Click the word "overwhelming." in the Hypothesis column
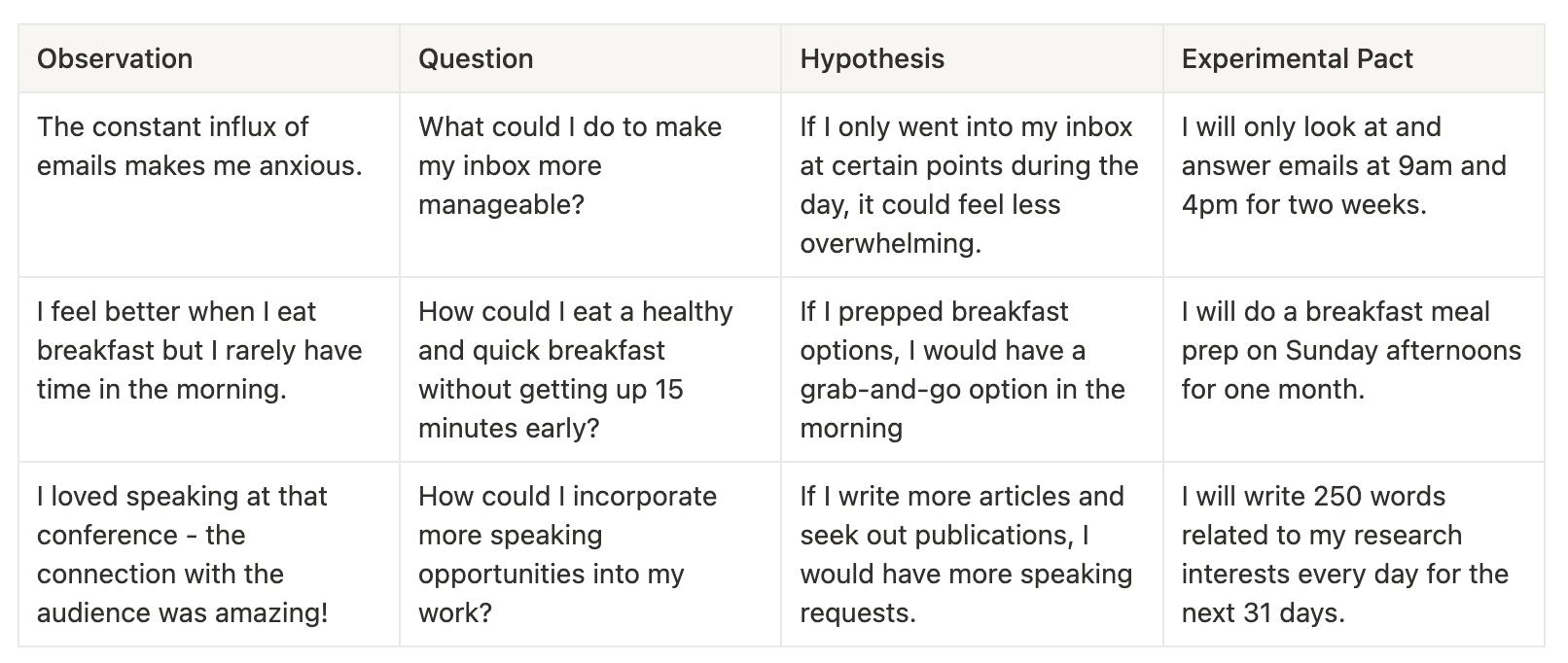 [x=890, y=243]
